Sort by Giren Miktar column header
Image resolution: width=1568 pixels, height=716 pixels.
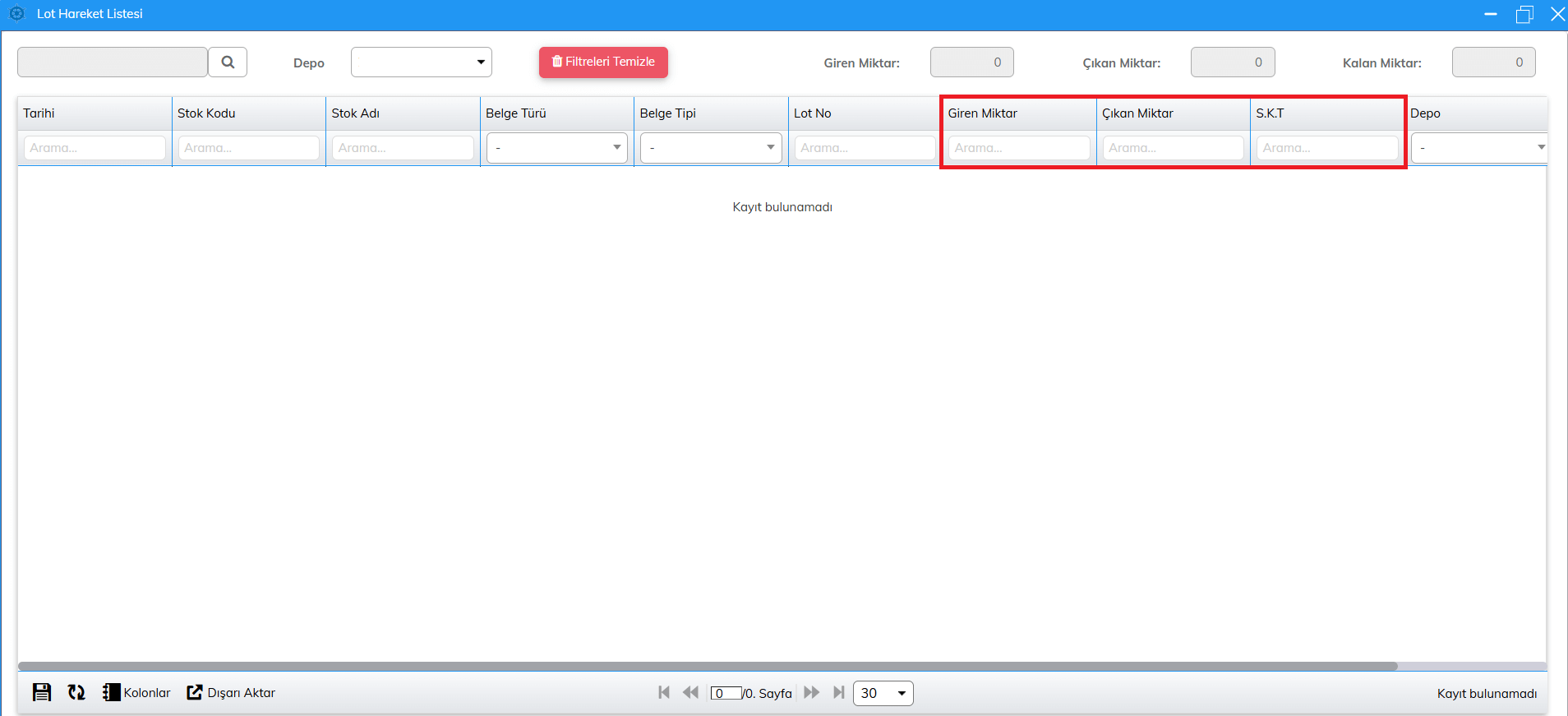[x=1019, y=113]
